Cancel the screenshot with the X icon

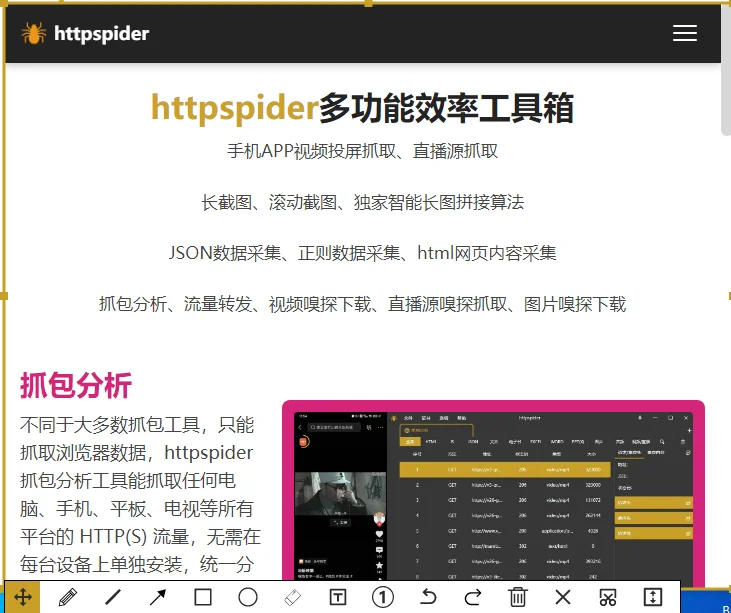(x=563, y=597)
